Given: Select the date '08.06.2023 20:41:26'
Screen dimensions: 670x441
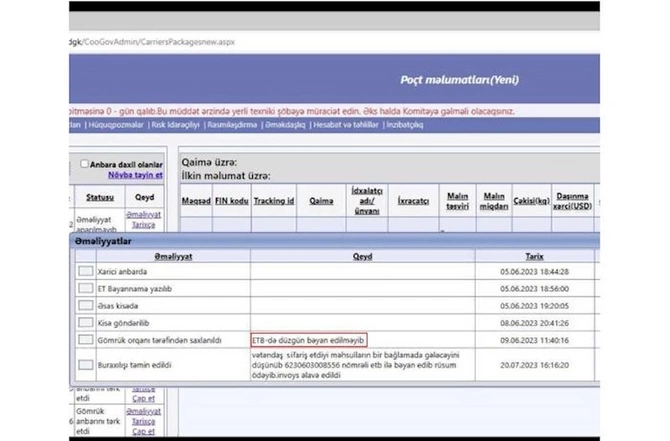Looking at the screenshot, I should pos(535,323).
